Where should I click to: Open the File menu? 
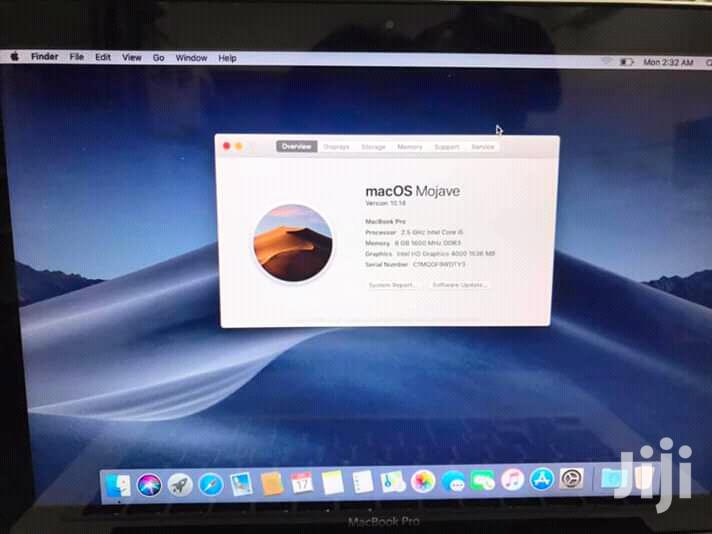(77, 57)
